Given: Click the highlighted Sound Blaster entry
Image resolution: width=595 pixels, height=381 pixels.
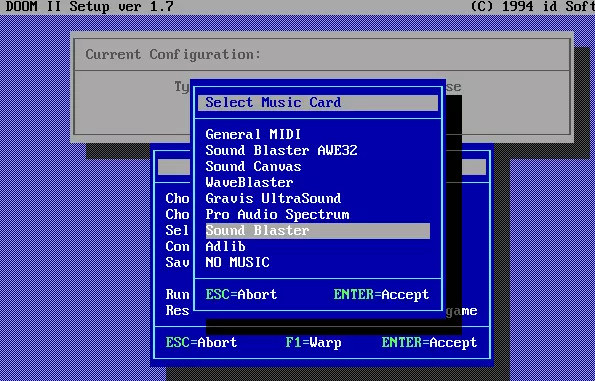Looking at the screenshot, I should [x=318, y=231].
